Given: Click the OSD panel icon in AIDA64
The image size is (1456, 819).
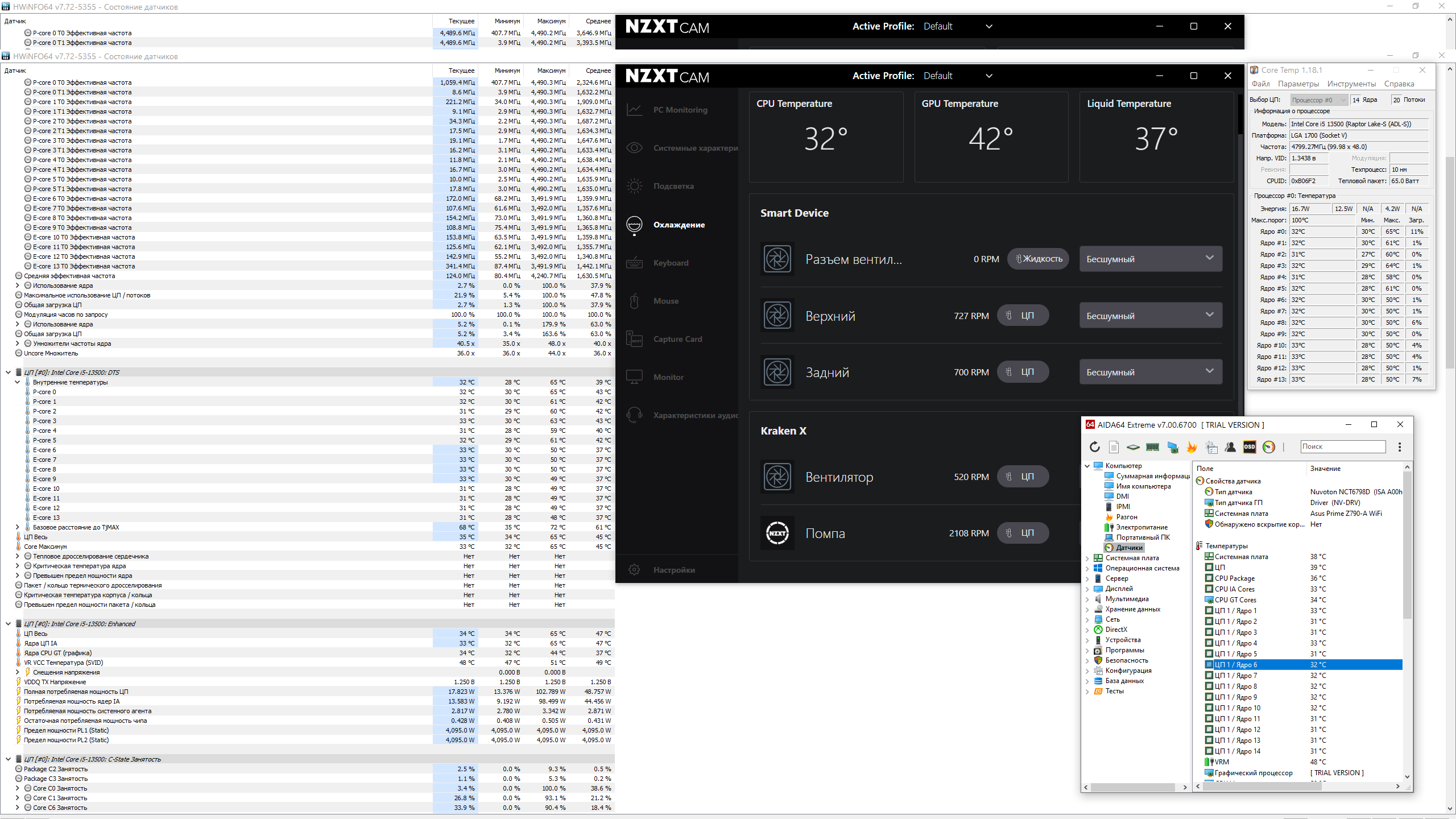Looking at the screenshot, I should [1250, 447].
